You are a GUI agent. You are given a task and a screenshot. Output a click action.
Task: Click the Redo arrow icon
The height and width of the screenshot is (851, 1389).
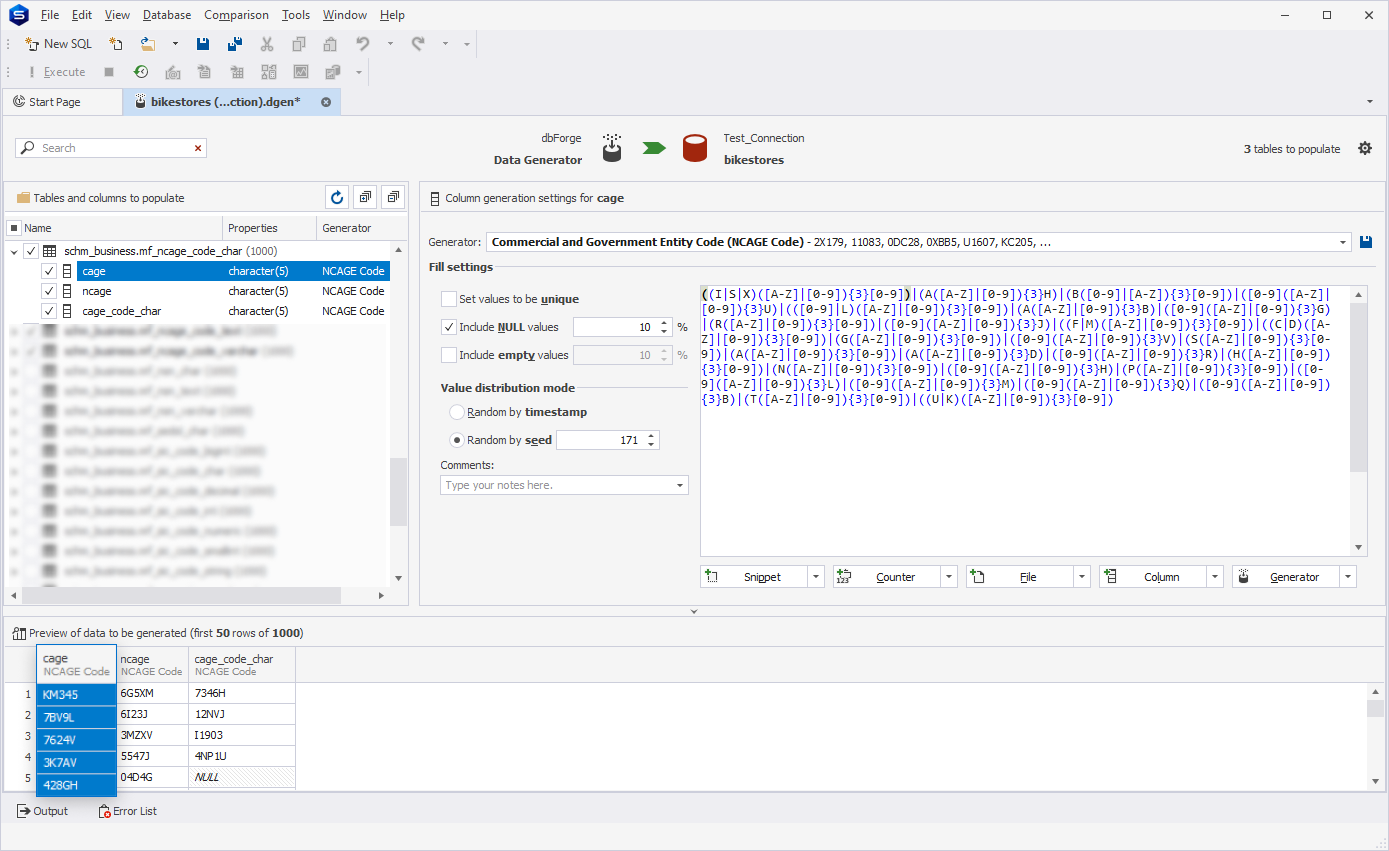(418, 44)
